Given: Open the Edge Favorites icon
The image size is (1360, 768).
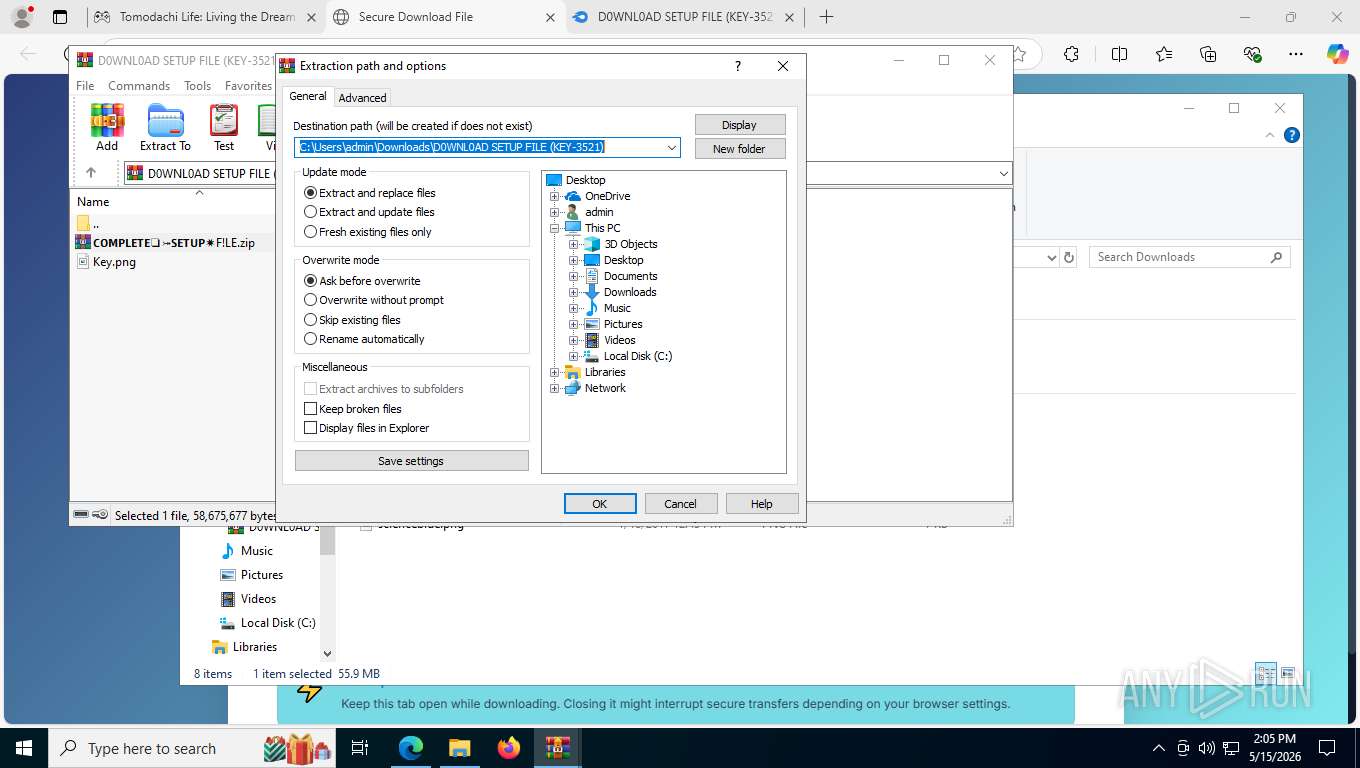Looking at the screenshot, I should click(x=1164, y=54).
